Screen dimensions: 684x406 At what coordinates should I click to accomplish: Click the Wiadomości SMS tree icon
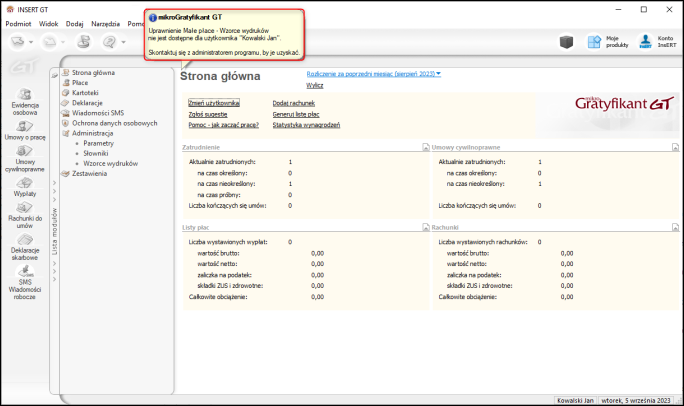[x=66, y=113]
